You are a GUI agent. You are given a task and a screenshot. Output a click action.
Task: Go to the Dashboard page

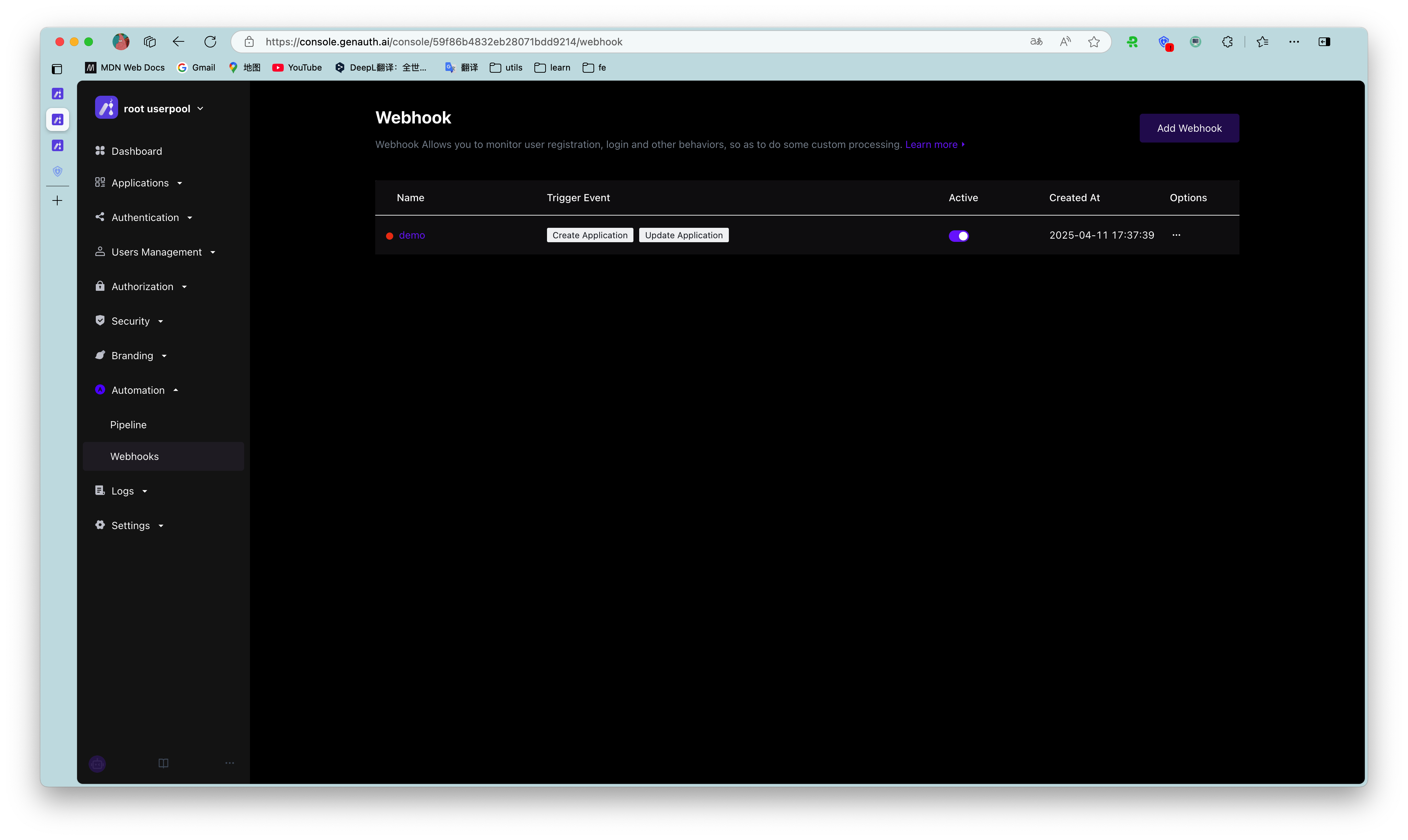(x=136, y=151)
